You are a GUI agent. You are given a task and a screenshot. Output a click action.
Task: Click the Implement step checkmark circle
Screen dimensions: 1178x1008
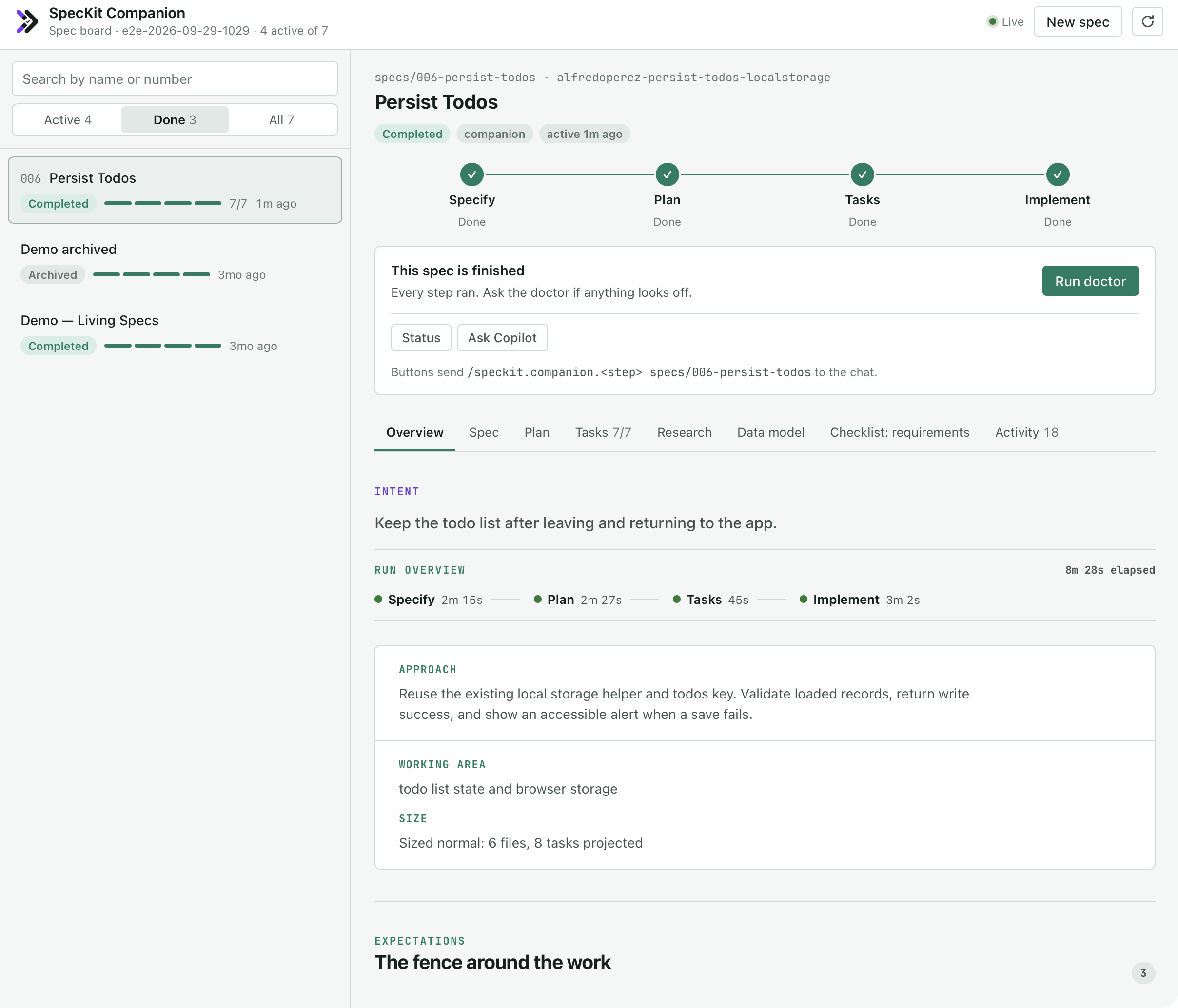pyautogui.click(x=1058, y=174)
